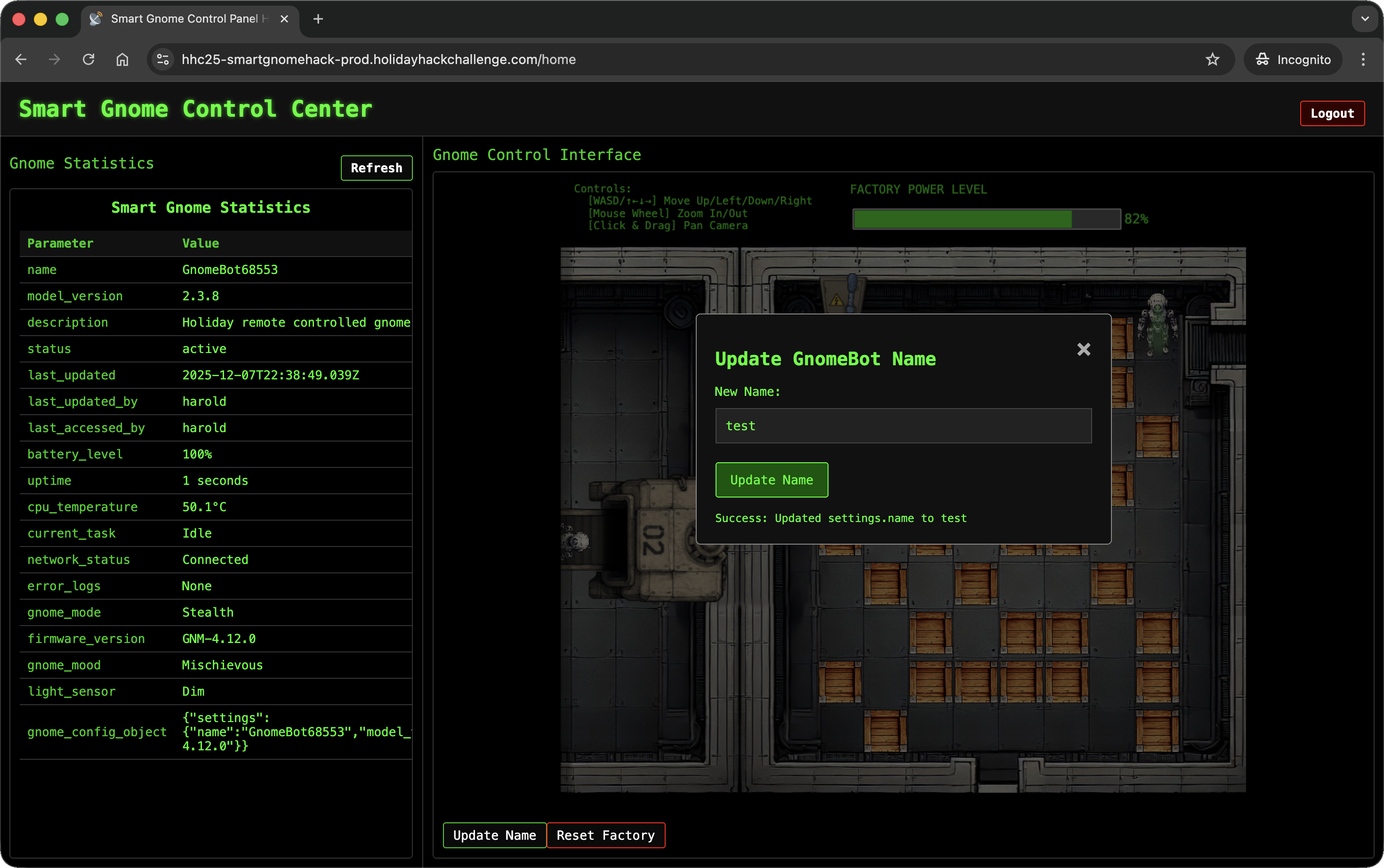1384x868 pixels.
Task: Click the site information icon in address bar
Action: (163, 60)
